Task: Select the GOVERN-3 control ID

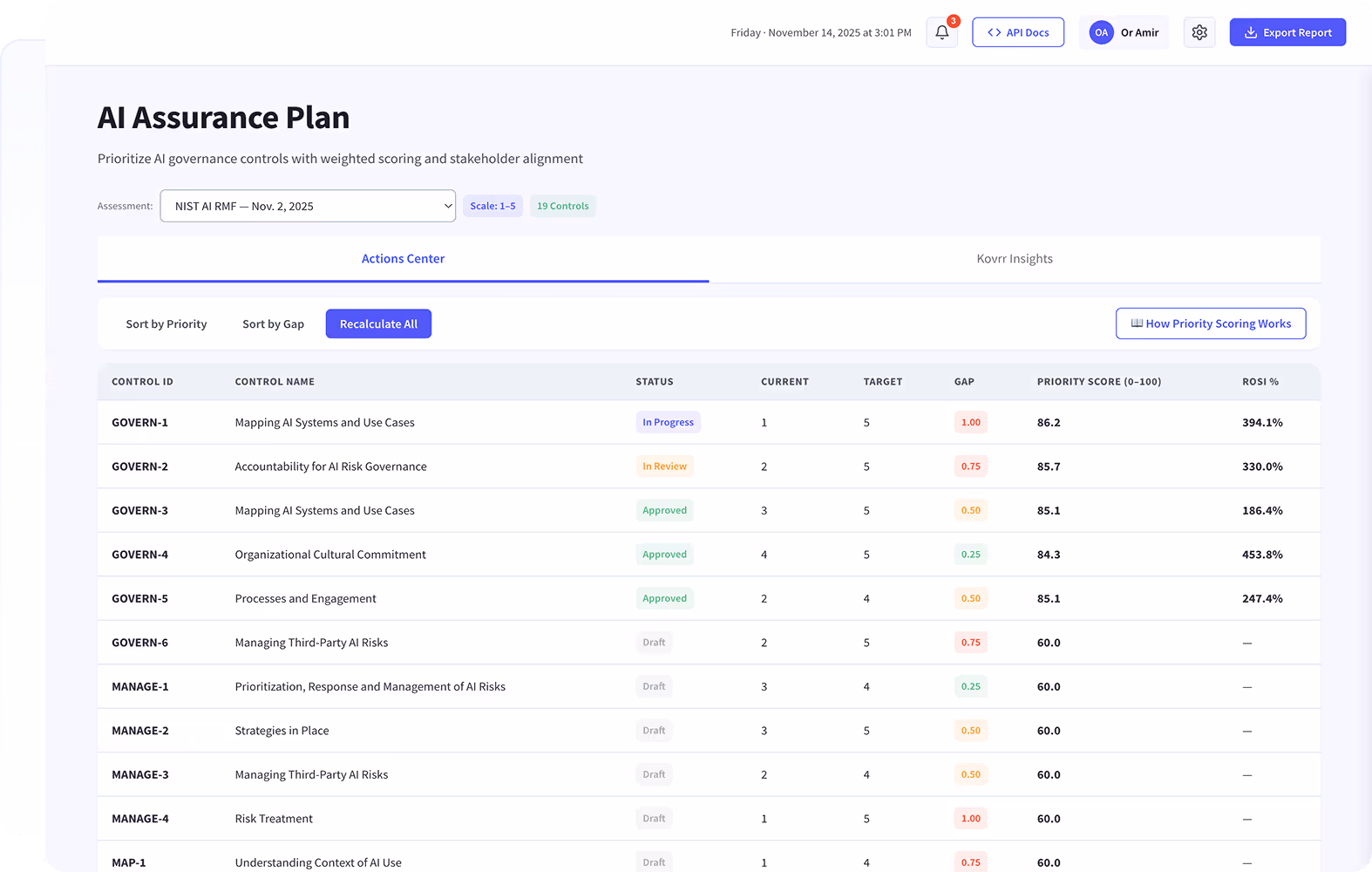Action: (x=139, y=510)
